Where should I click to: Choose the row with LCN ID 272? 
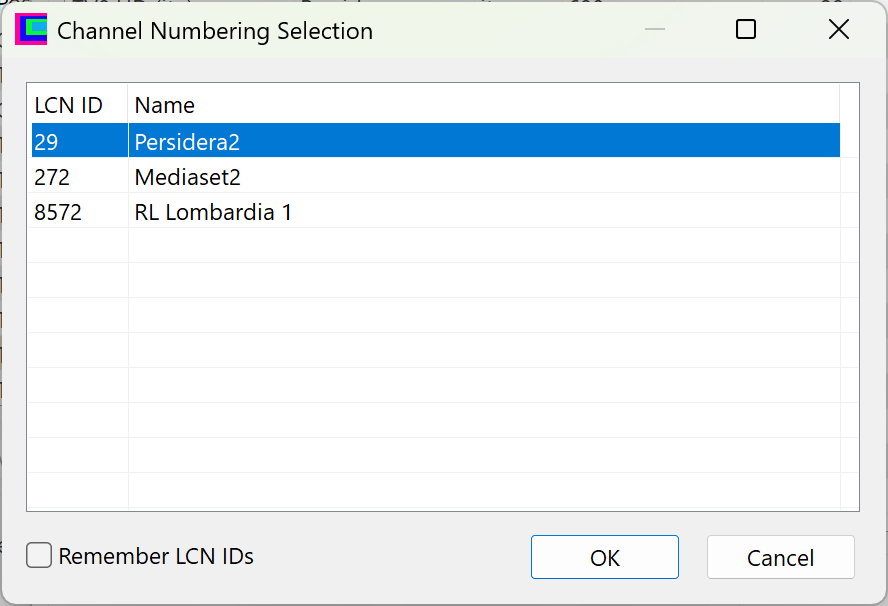(x=52, y=178)
